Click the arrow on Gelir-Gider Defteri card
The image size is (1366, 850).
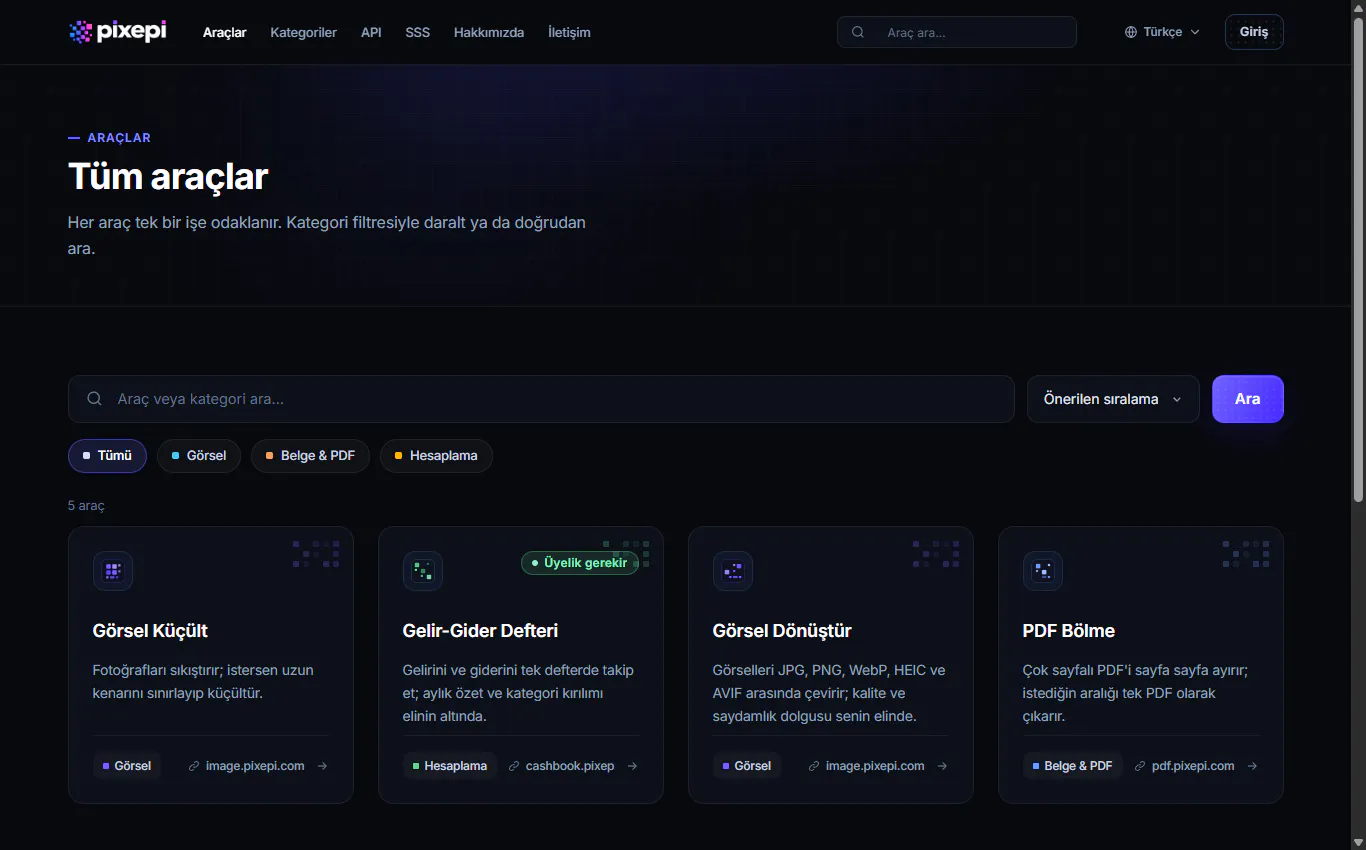click(x=632, y=766)
